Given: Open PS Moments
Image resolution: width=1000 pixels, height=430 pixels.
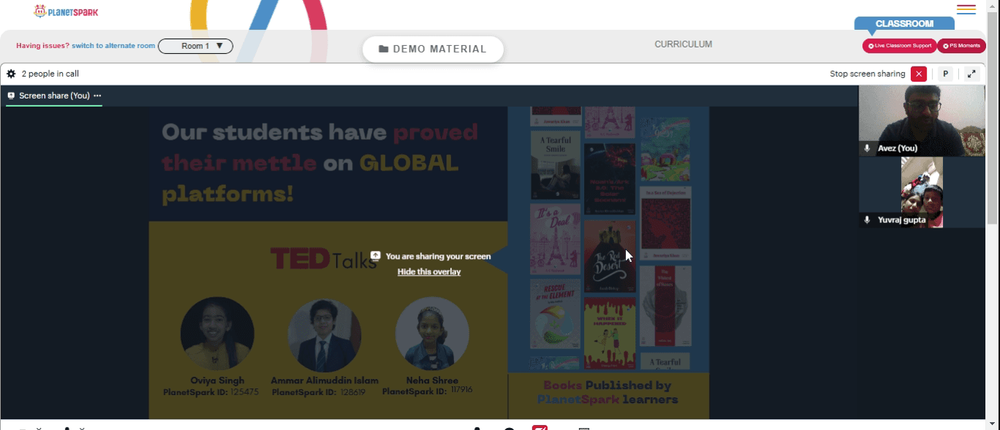Looking at the screenshot, I should [x=961, y=46].
